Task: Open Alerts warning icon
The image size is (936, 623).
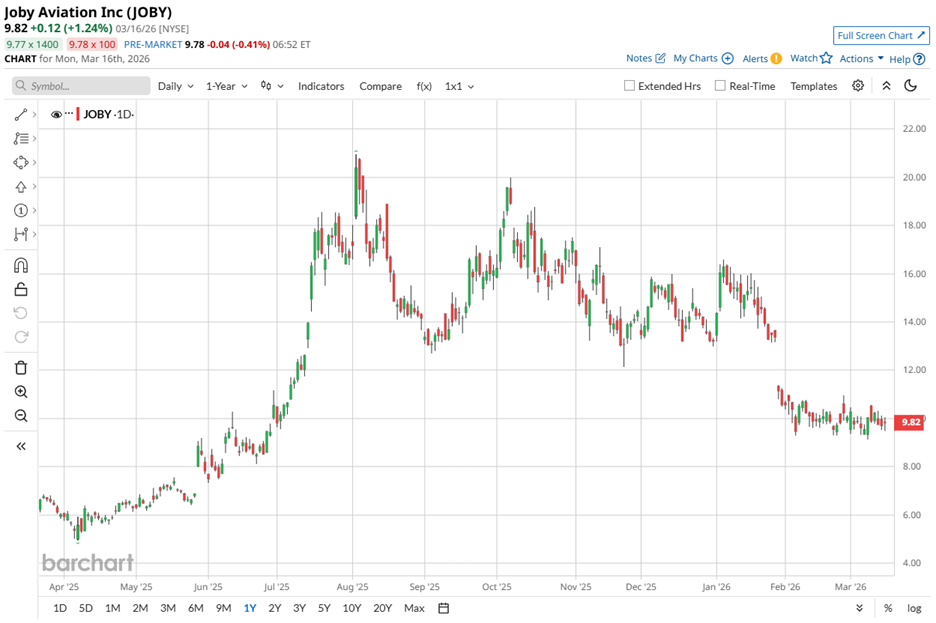Action: click(776, 58)
